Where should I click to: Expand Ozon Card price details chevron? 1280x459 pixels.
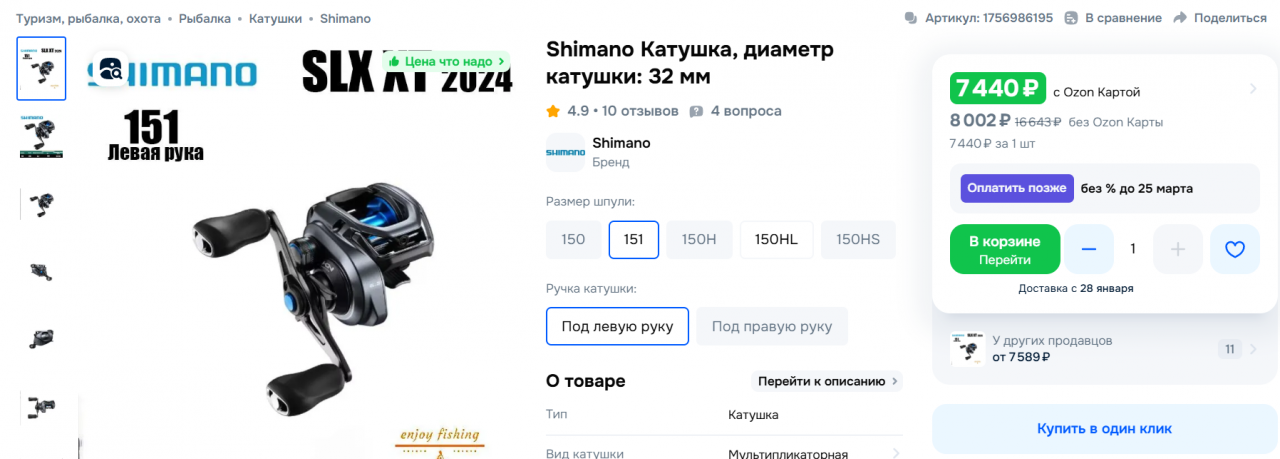(1253, 89)
